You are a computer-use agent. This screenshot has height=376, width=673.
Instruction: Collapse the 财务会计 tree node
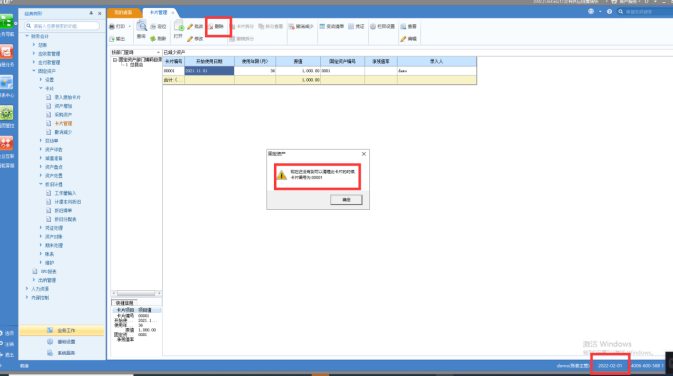coord(27,36)
